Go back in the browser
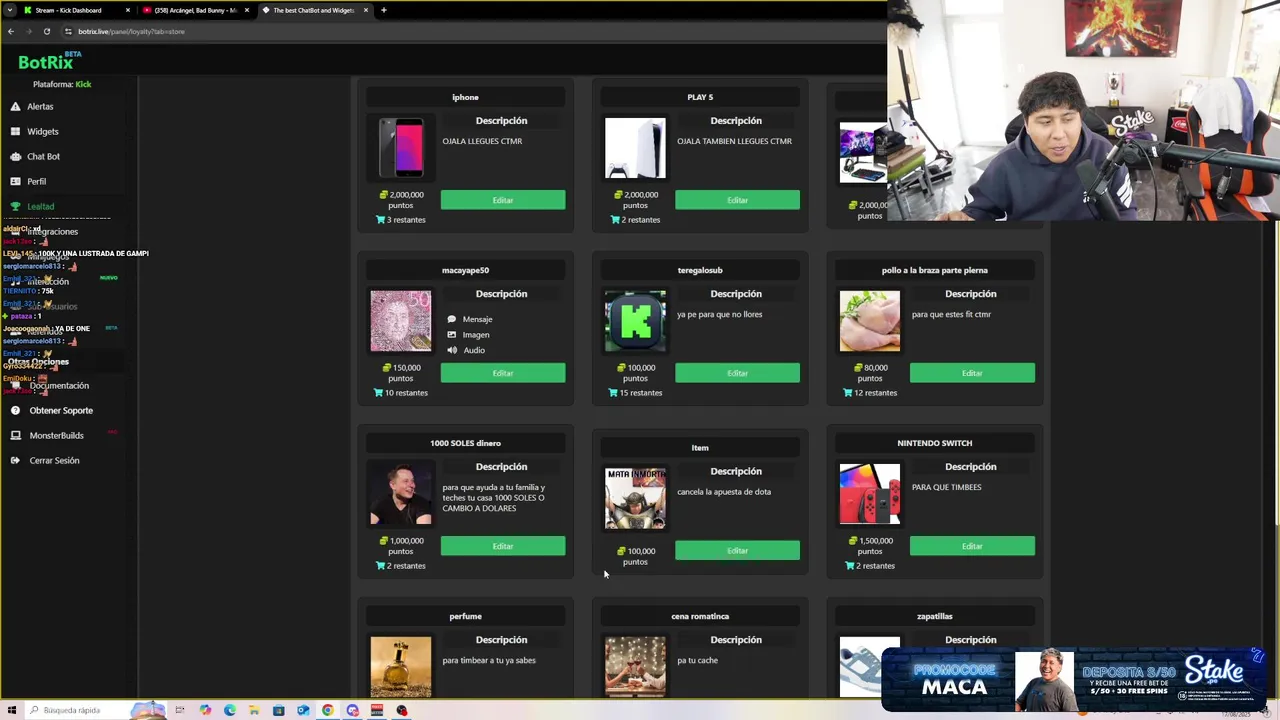Image resolution: width=1280 pixels, height=720 pixels. pos(10,31)
